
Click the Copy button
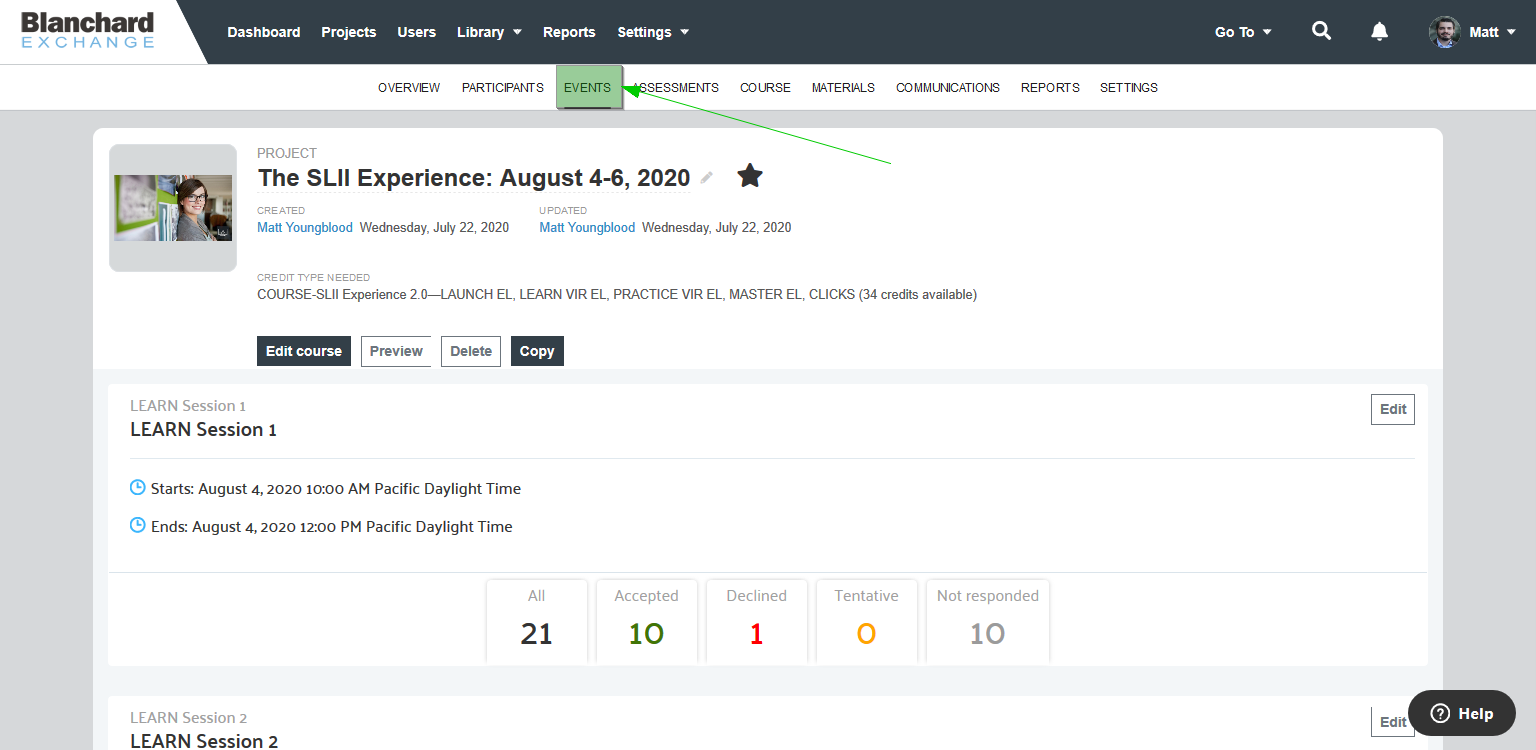pos(537,351)
